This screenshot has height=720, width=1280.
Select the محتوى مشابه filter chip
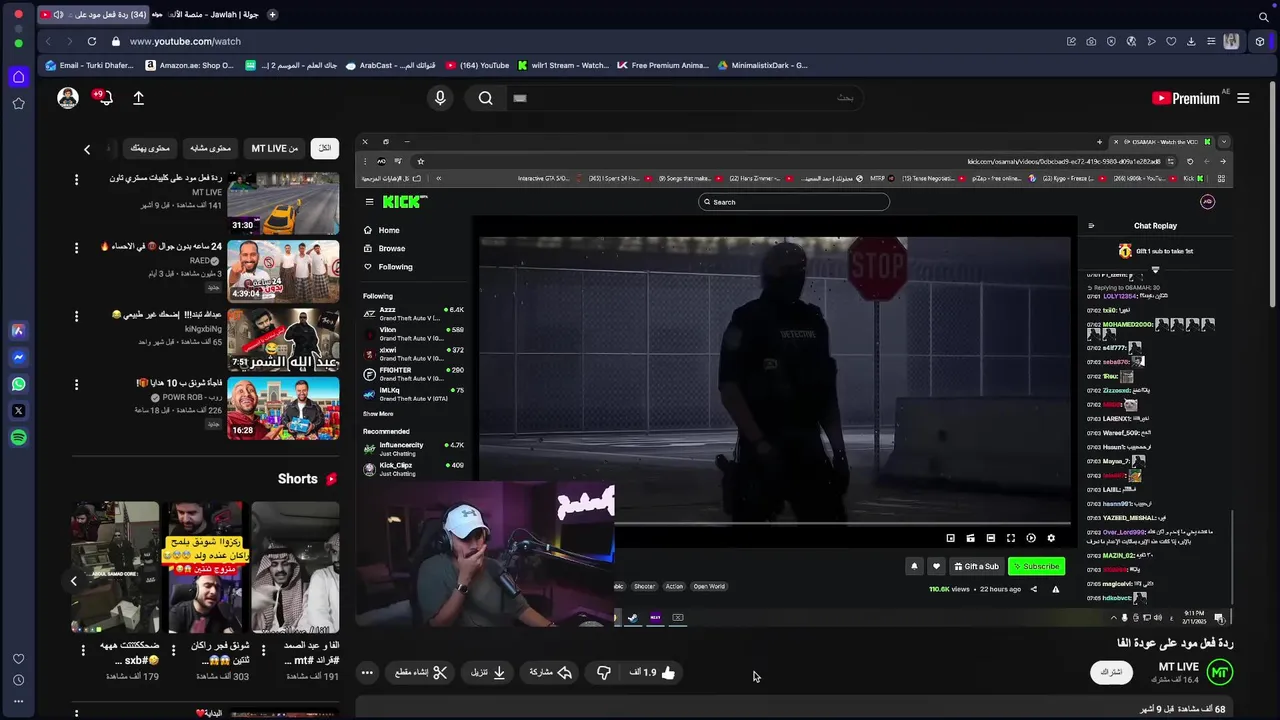(x=210, y=148)
